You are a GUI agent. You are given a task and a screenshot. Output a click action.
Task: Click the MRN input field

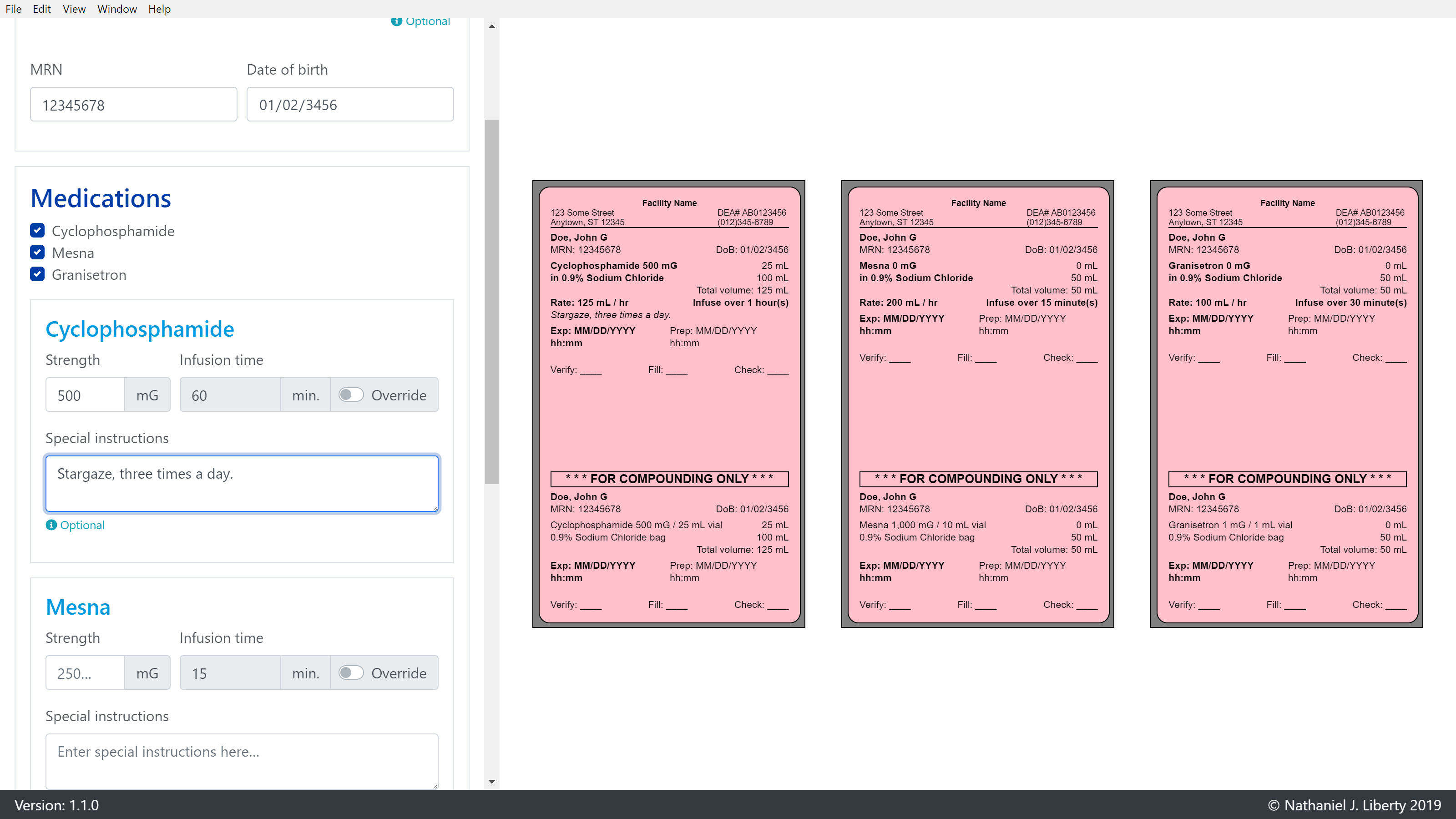(133, 105)
